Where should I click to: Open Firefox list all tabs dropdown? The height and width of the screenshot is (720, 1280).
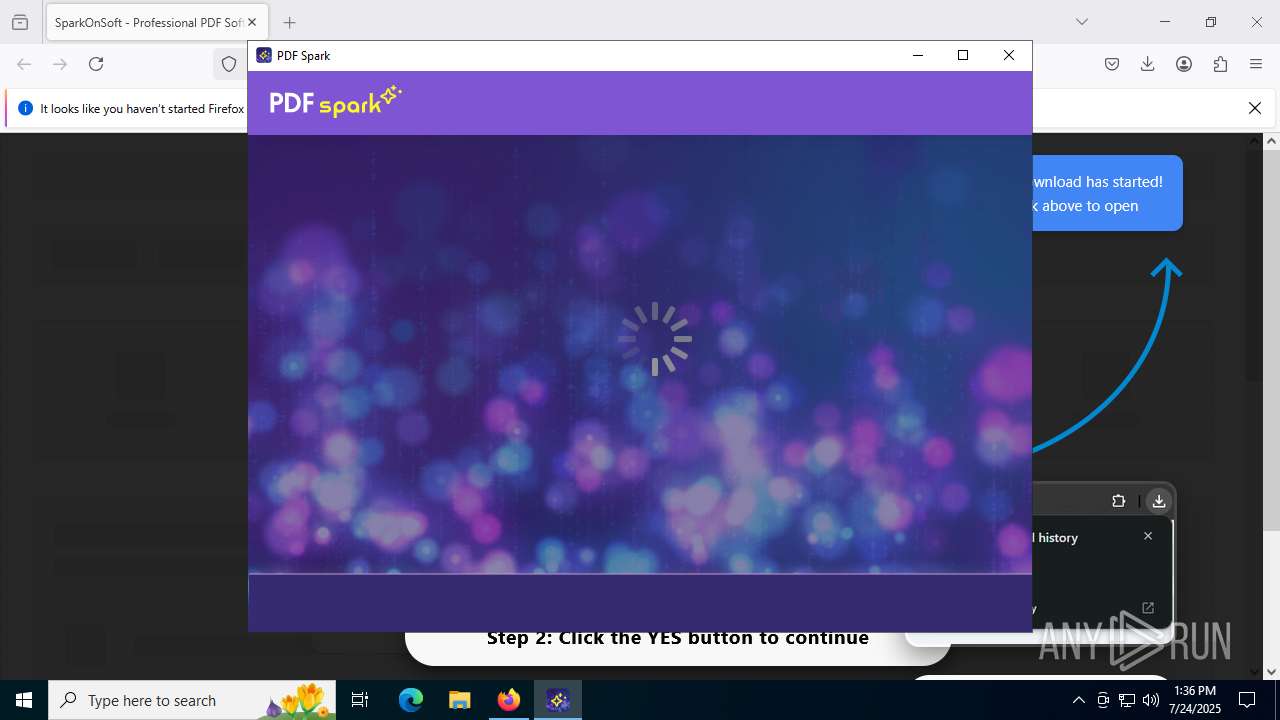(1081, 22)
